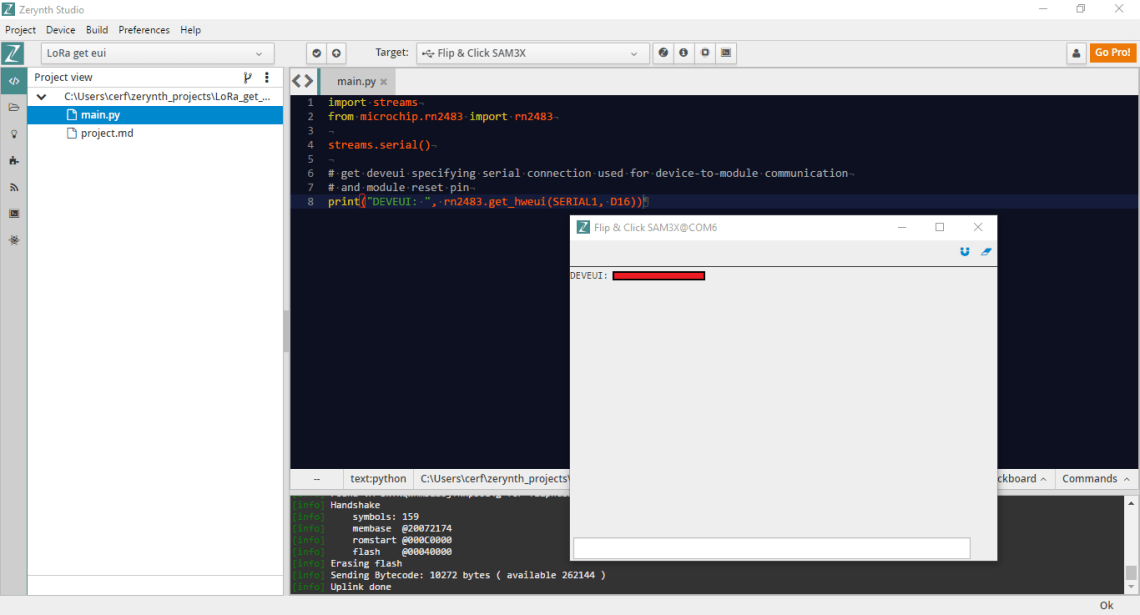1140x615 pixels.
Task: Open the atom-shaped sidebar icon
Action: click(14, 240)
